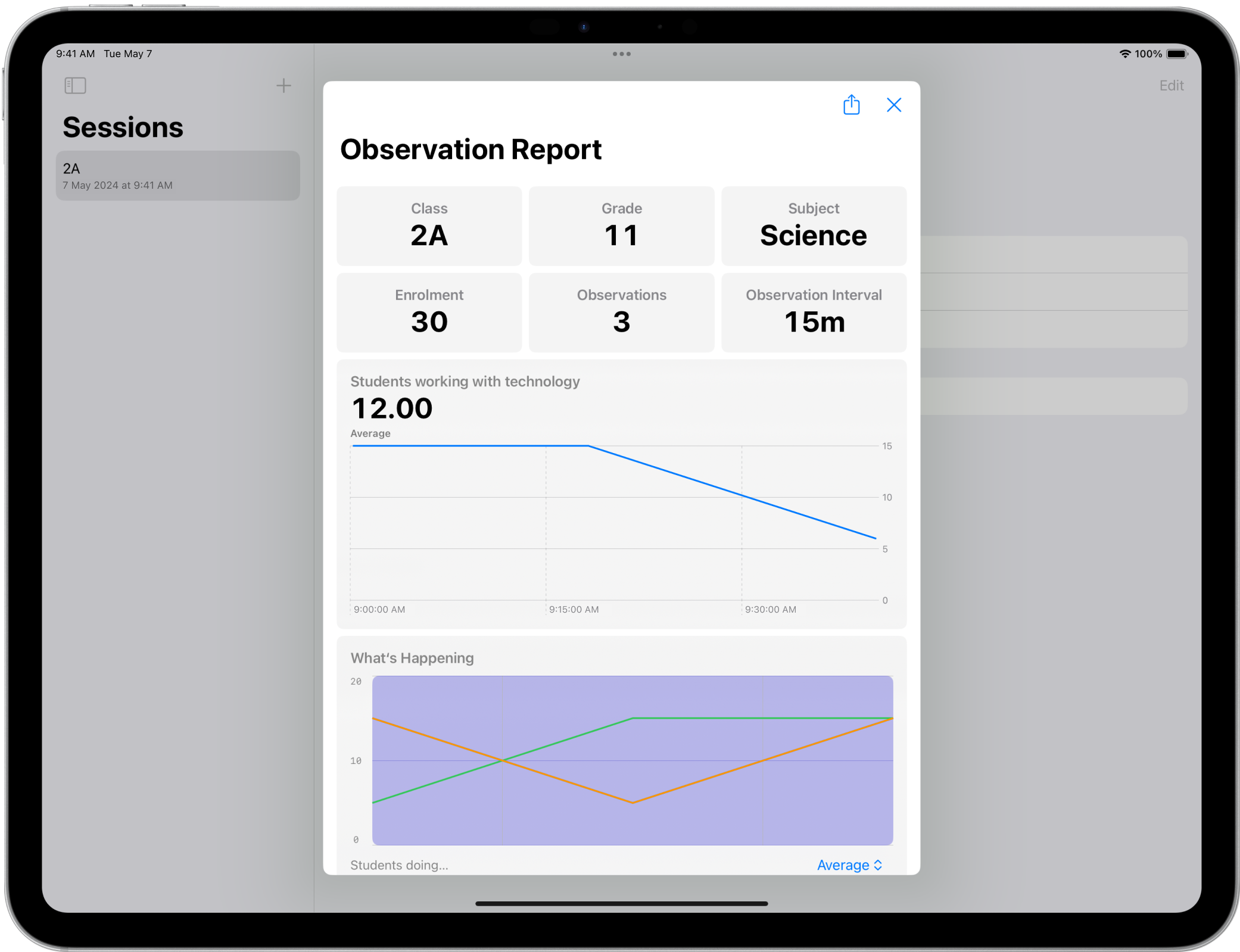Click the three-dot drag handle at top
Viewport: 1240px width, 952px height.
621,53
